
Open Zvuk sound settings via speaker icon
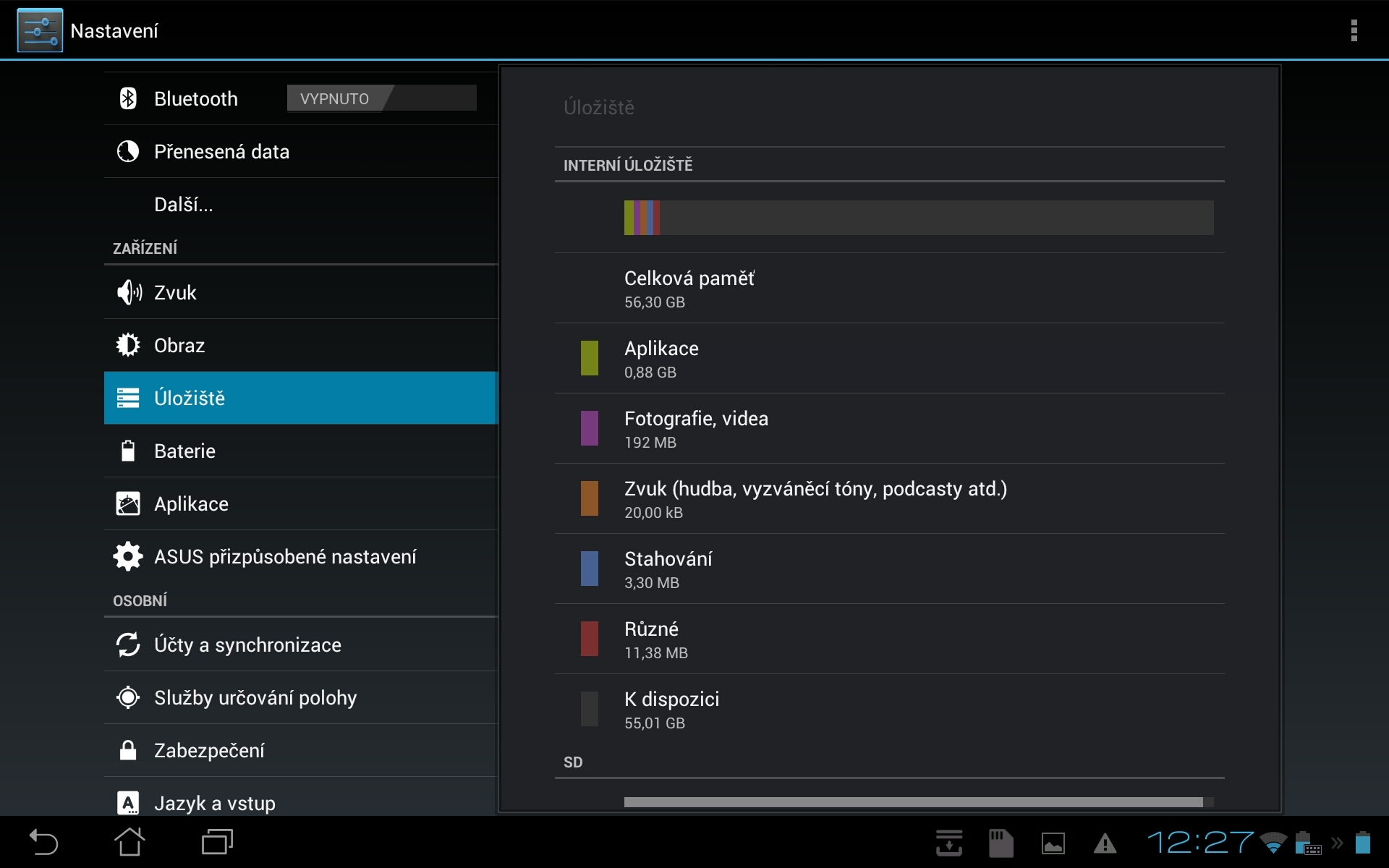(x=127, y=292)
